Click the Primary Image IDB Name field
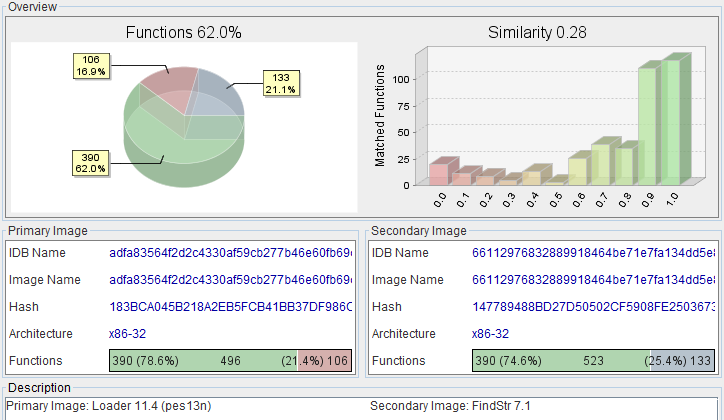Viewport: 724px width, 420px height. pyautogui.click(x=230, y=253)
